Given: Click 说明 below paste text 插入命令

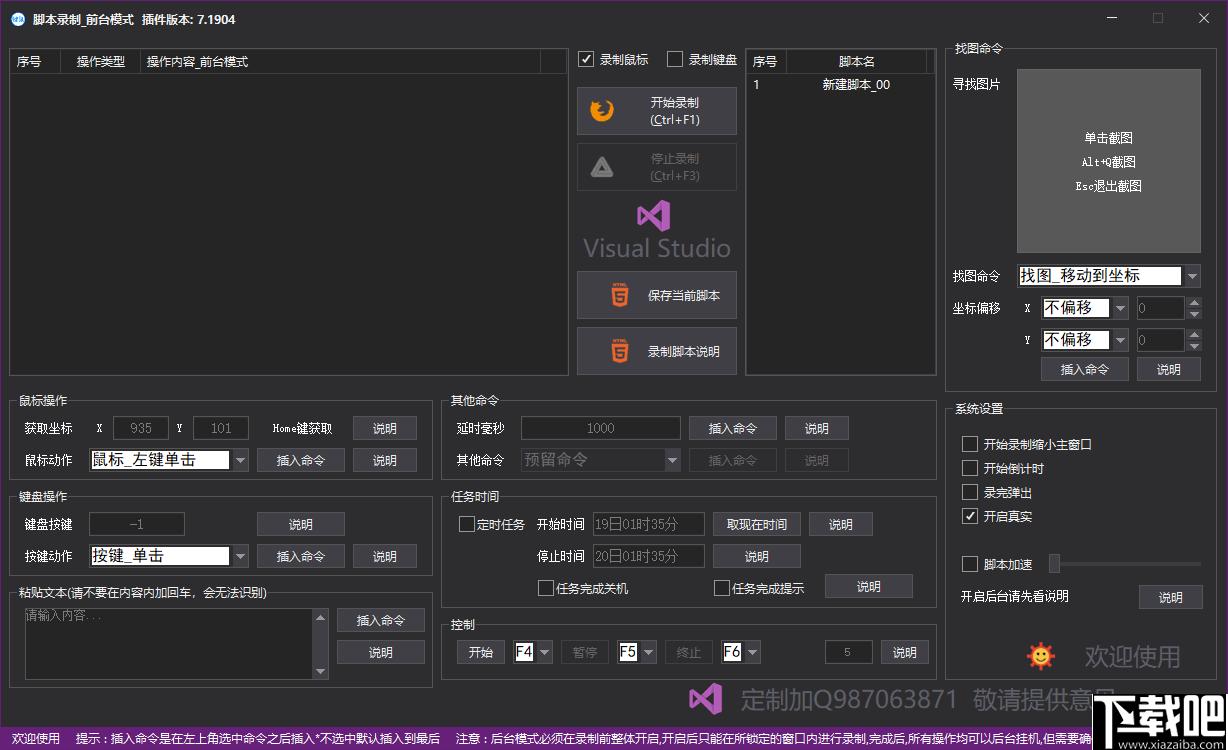Looking at the screenshot, I should tap(381, 652).
